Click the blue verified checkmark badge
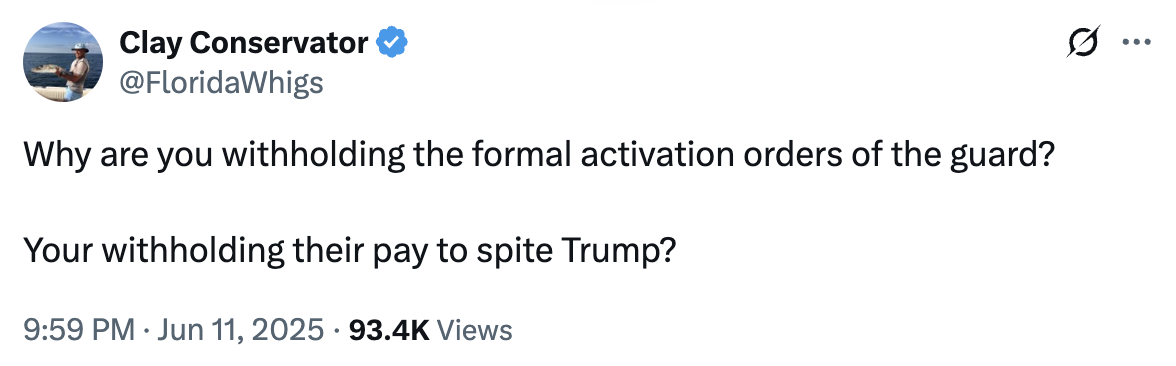Viewport: 1176px width, 366px height. [x=391, y=44]
